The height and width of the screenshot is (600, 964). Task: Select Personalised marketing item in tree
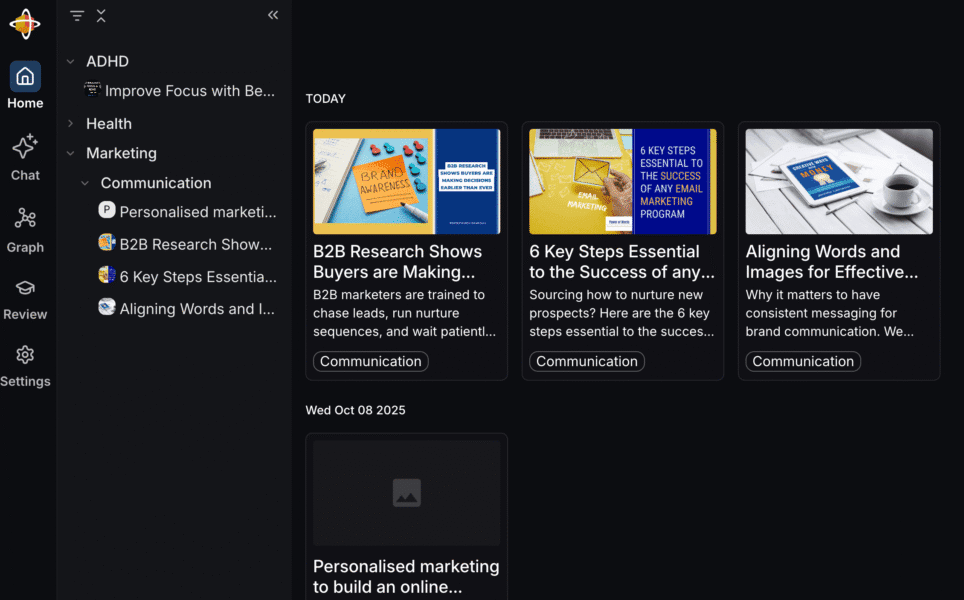coord(197,212)
